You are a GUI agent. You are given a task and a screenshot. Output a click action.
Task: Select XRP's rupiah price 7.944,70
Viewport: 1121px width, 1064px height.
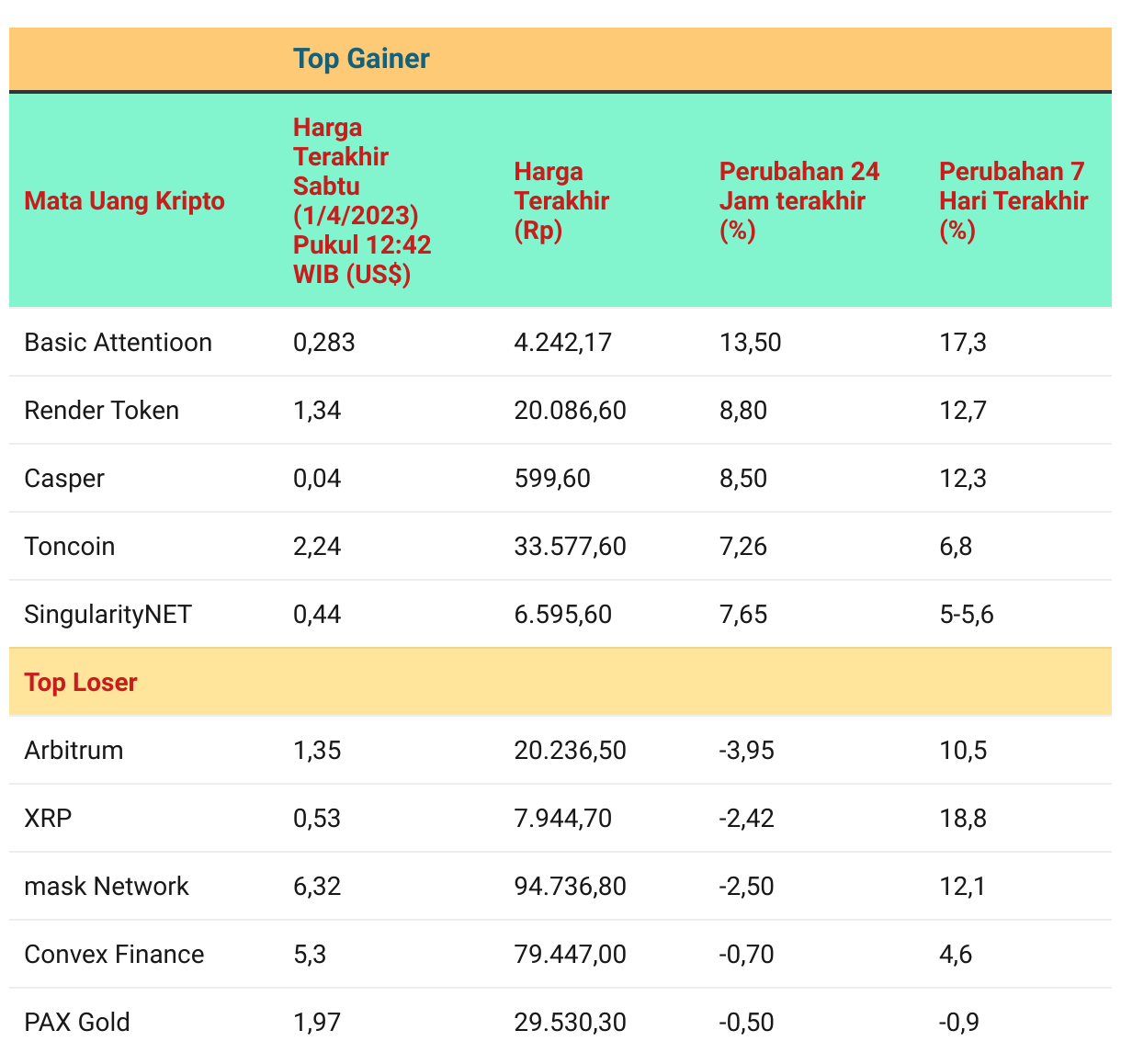tap(562, 819)
